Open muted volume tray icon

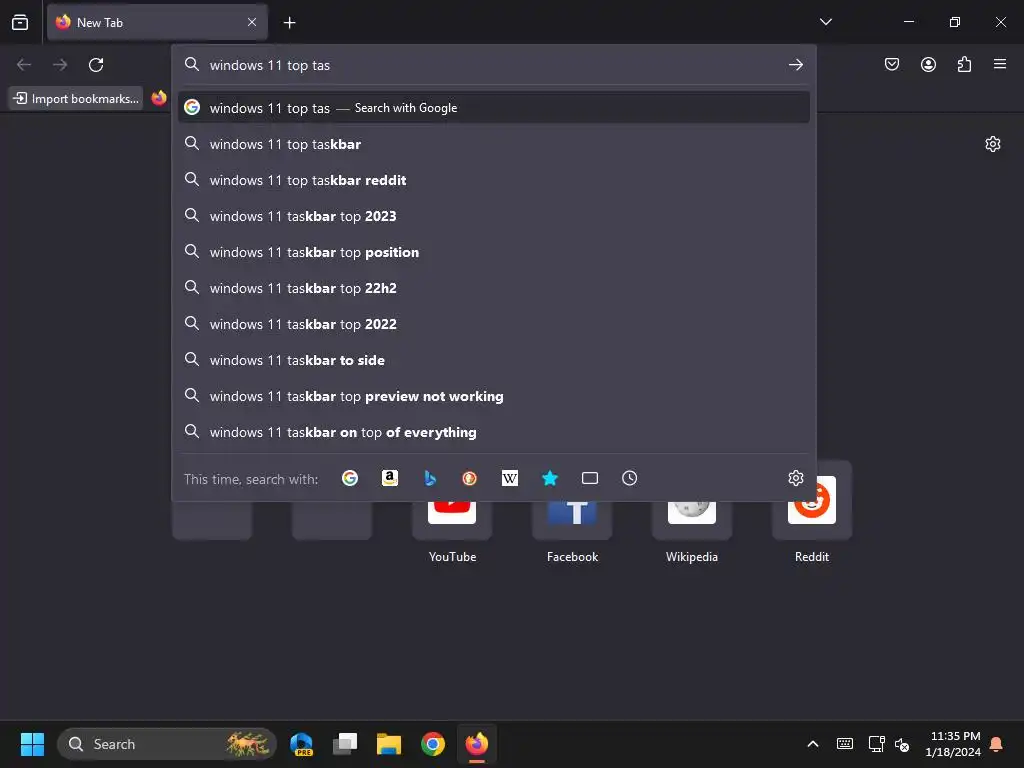click(x=903, y=744)
